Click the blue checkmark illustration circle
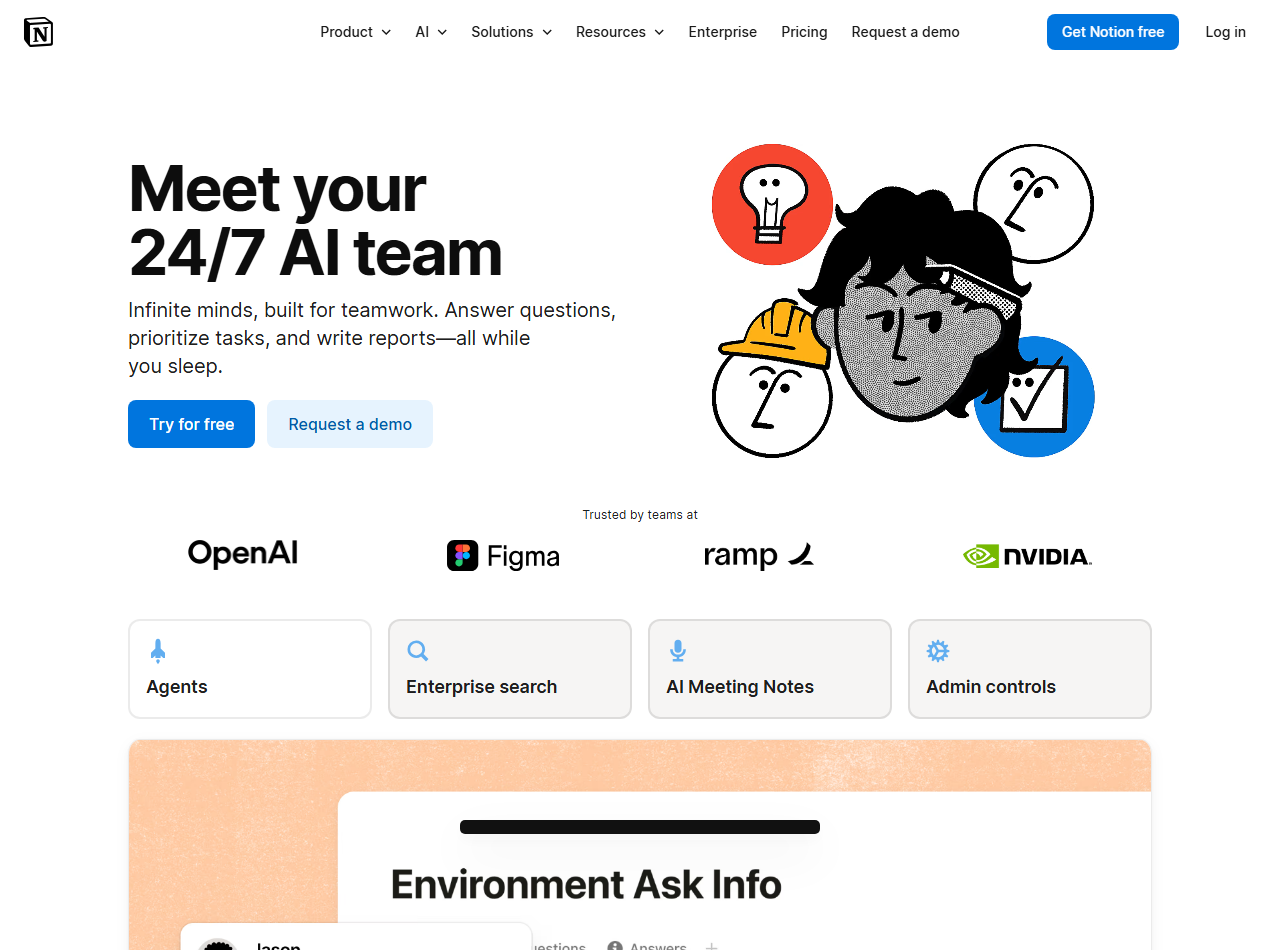 coord(1035,397)
